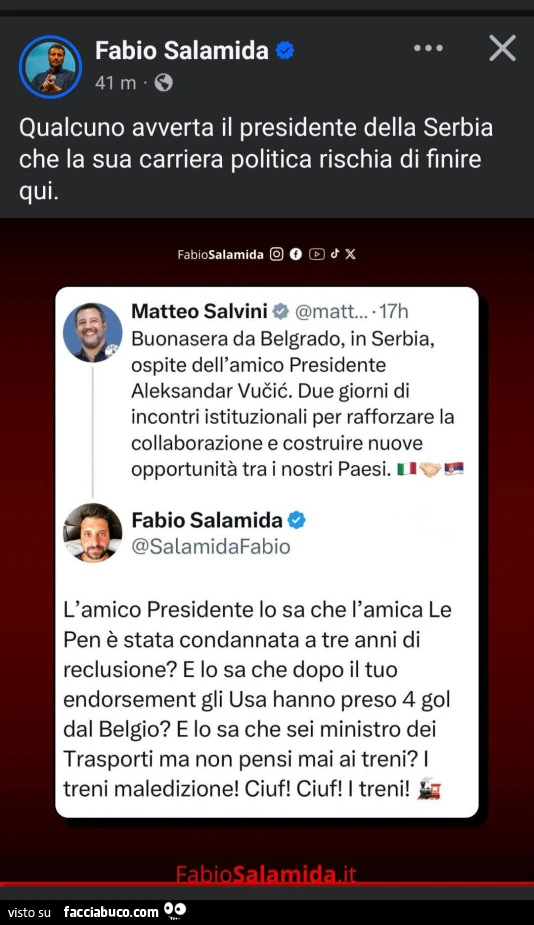Click the Facebook icon in the banner

(x=296, y=254)
